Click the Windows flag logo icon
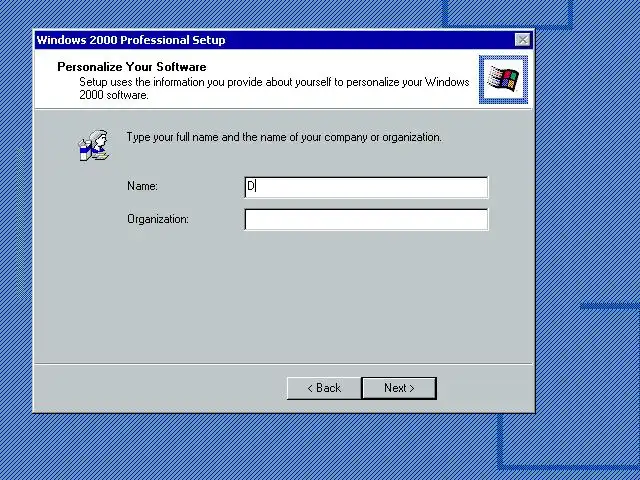Screen dimensions: 640x480 click(x=503, y=80)
